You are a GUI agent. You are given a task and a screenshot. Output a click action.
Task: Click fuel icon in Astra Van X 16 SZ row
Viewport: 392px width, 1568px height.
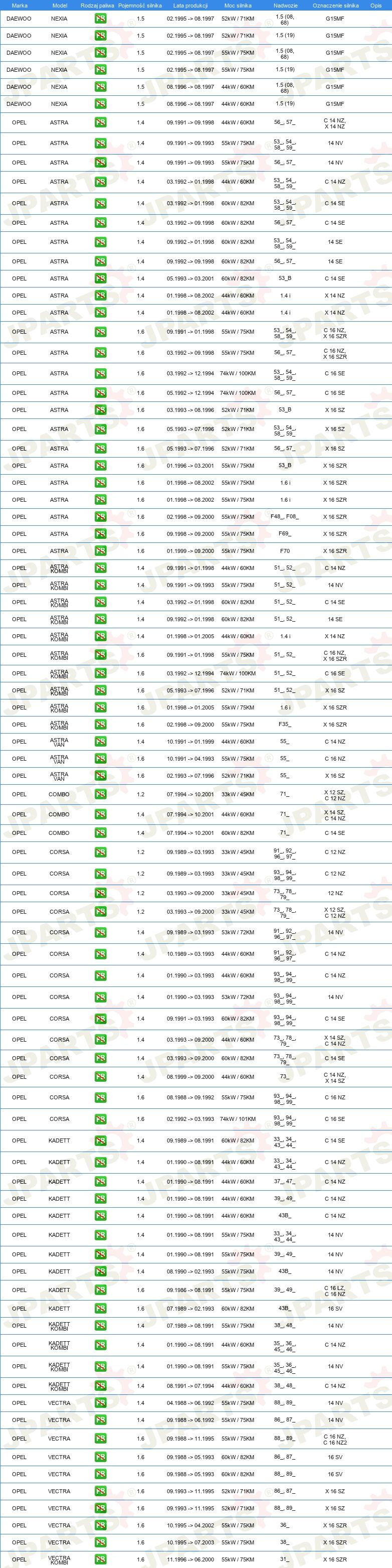point(100,776)
